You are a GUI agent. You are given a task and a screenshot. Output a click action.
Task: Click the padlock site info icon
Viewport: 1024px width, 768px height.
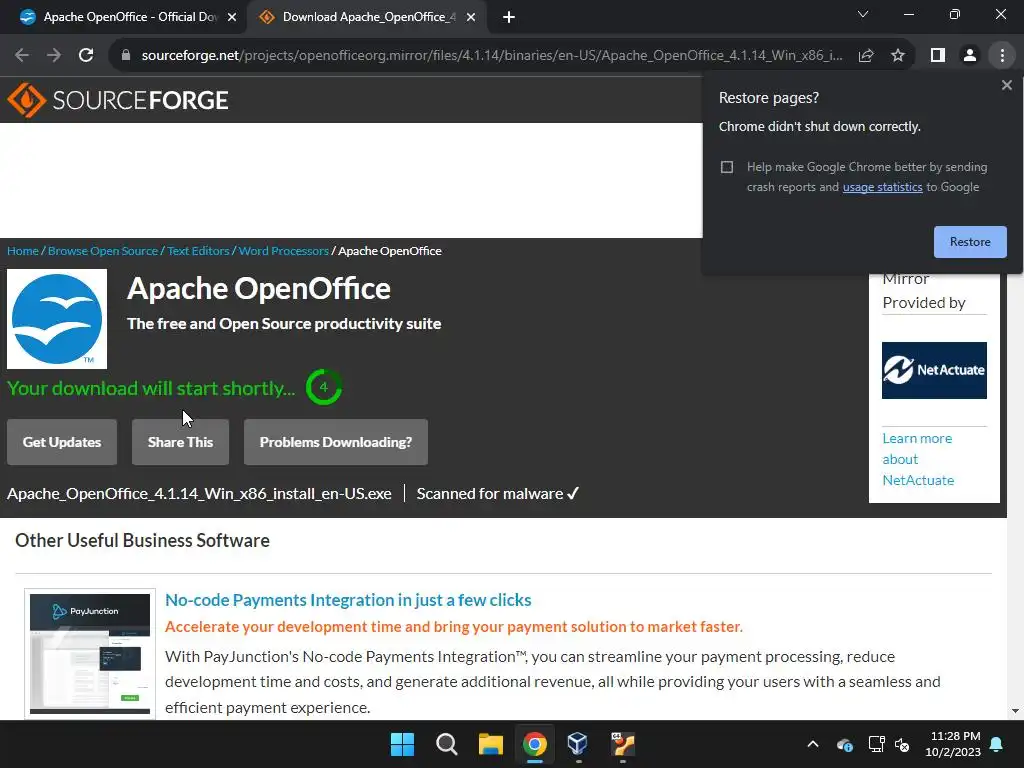click(x=126, y=56)
